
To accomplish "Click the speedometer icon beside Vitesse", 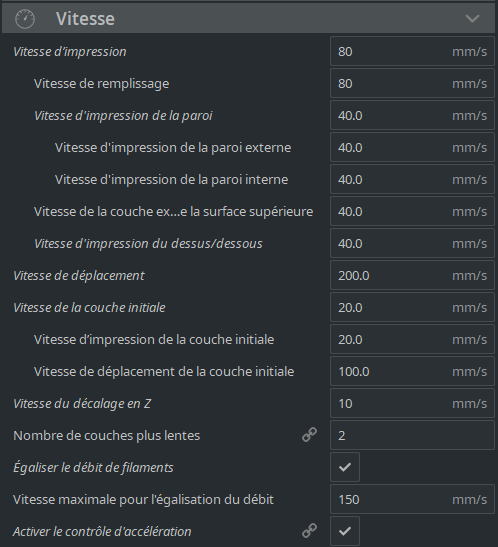I will click(25, 19).
